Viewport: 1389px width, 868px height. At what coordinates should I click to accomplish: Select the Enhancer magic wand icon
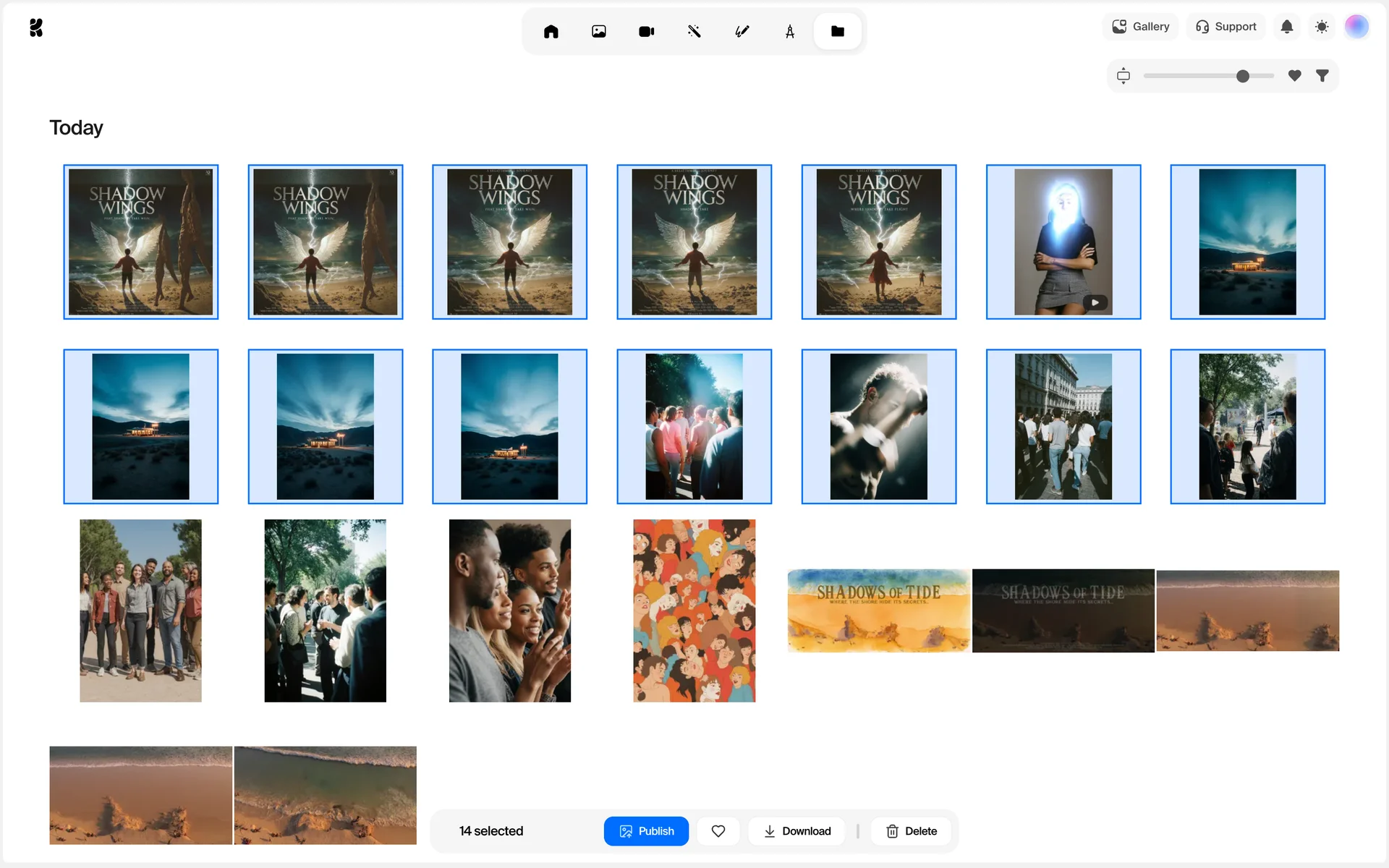(694, 31)
